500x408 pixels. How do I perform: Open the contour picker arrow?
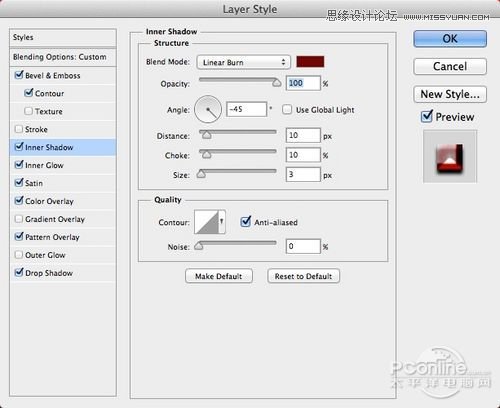pos(222,221)
